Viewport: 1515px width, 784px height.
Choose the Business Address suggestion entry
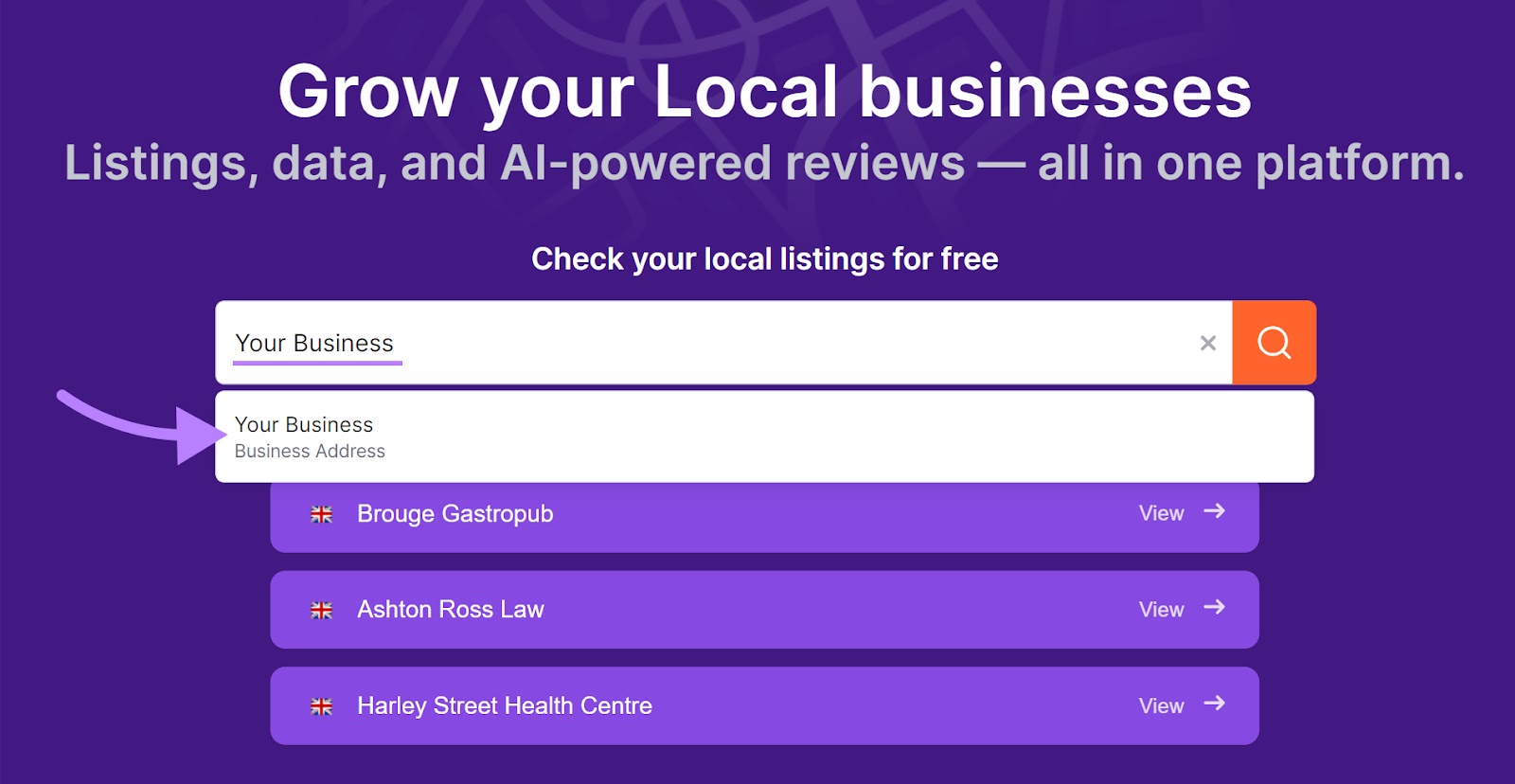(x=310, y=452)
